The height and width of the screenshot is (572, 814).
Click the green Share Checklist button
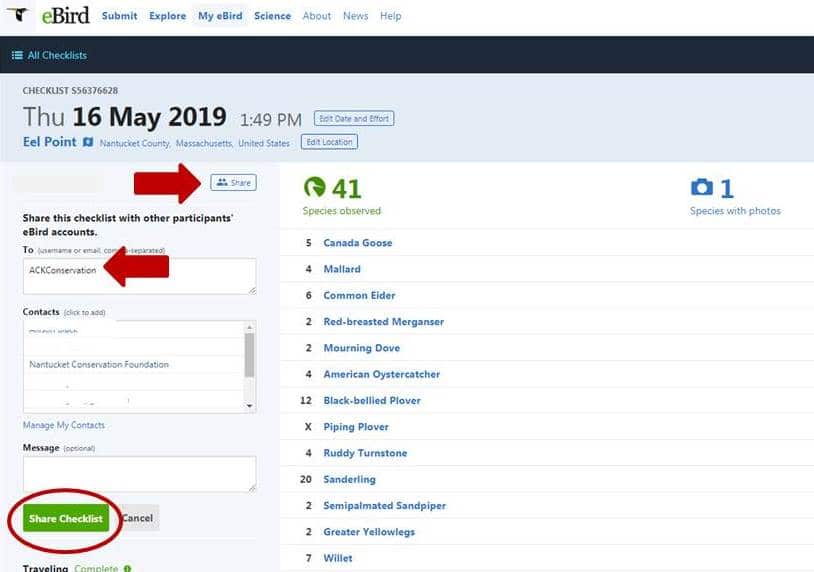(66, 518)
